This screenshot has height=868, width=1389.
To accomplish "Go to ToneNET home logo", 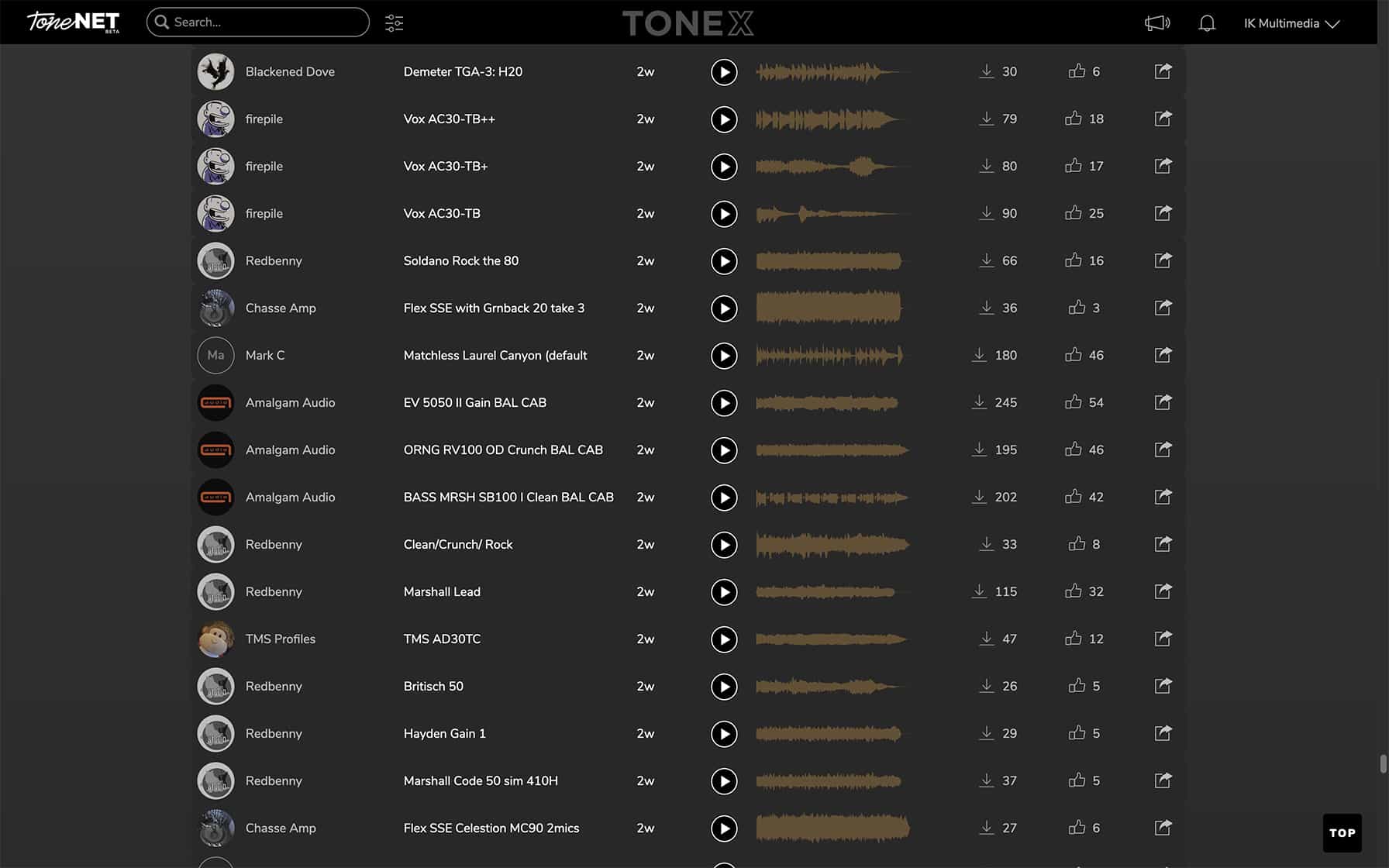I will pos(74,22).
